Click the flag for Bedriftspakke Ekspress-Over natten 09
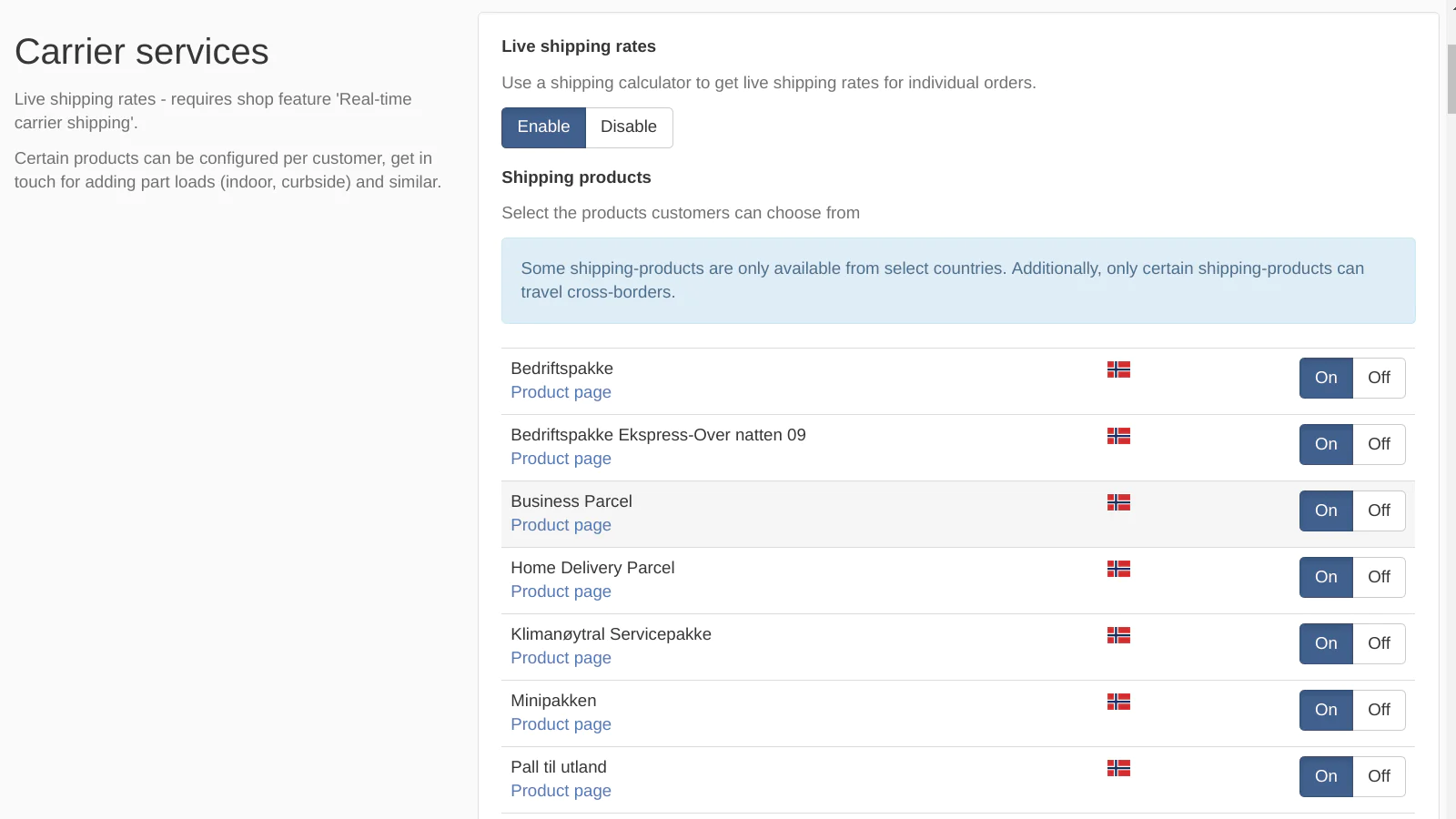 [1118, 436]
